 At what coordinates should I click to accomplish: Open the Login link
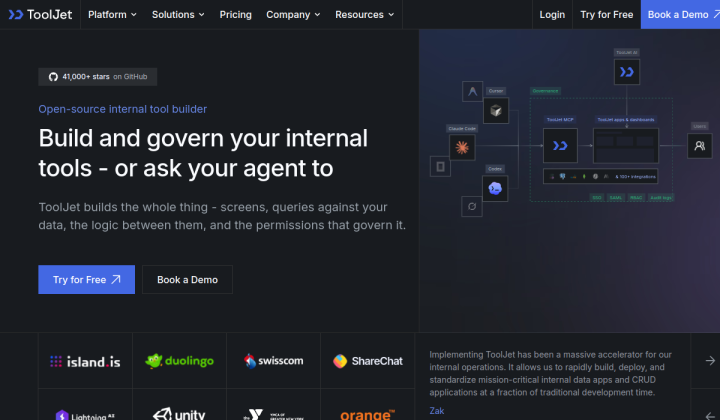(552, 15)
